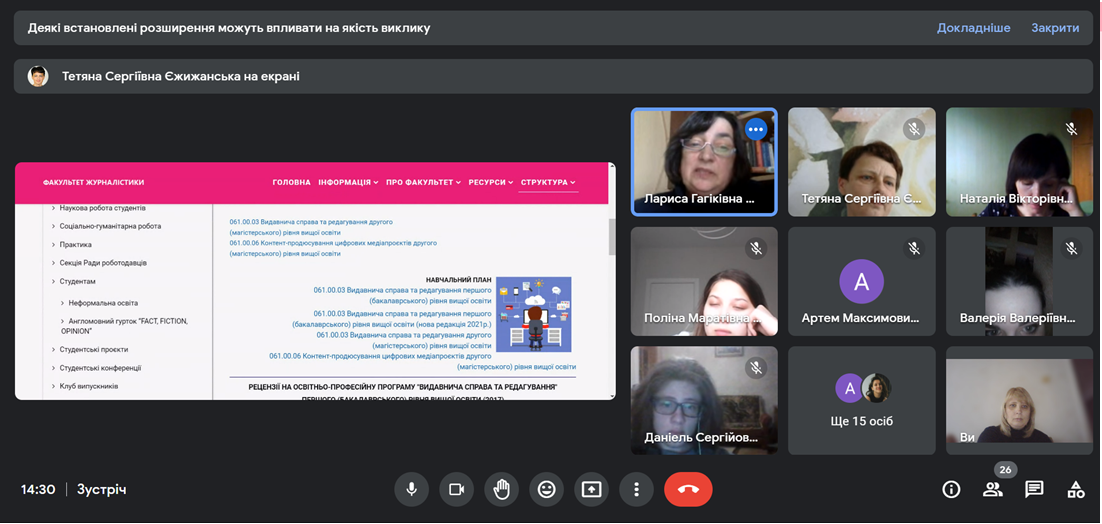
Task: Open the Ще 15 осіб tile
Action: 862,400
